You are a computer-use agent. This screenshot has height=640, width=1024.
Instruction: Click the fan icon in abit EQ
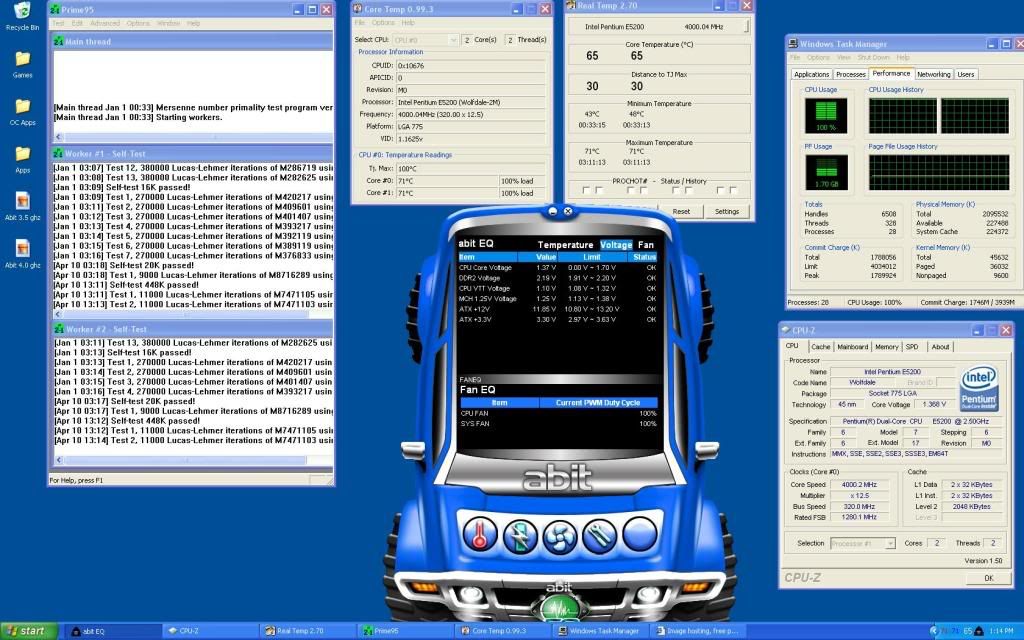[561, 537]
